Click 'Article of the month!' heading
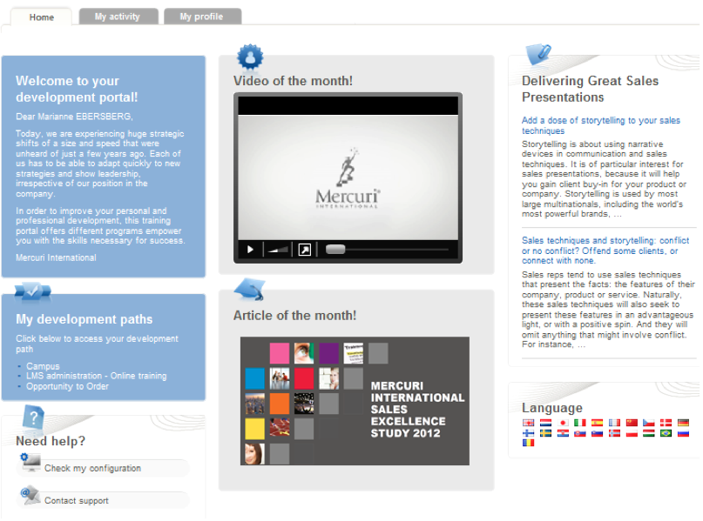The width and height of the screenshot is (703, 521). (x=295, y=315)
